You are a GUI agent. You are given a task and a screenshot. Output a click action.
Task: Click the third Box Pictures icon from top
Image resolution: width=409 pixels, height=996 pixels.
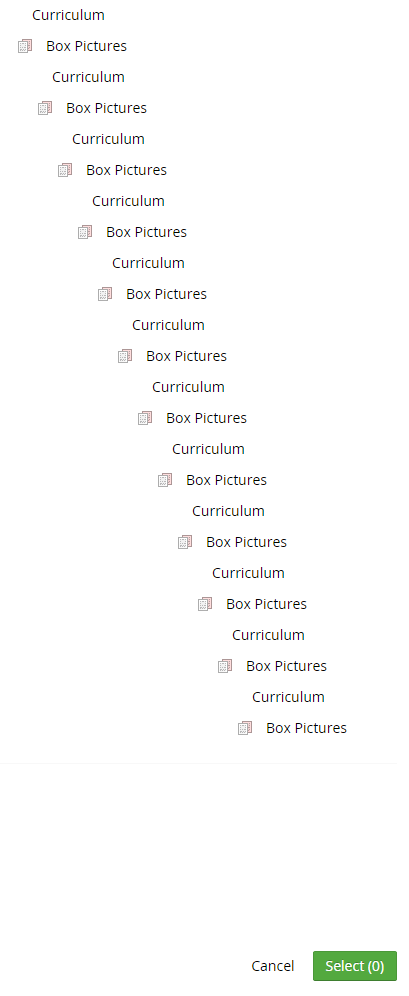pos(65,170)
